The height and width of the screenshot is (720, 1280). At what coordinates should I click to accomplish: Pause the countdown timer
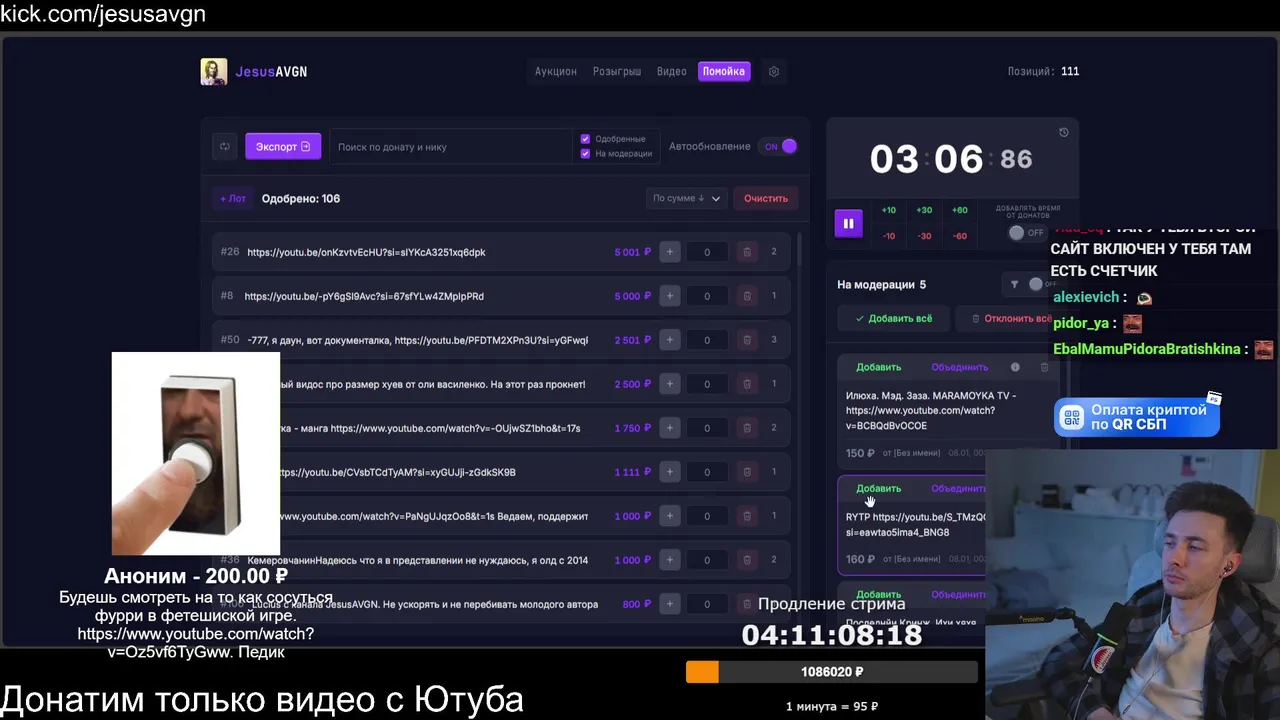point(848,223)
